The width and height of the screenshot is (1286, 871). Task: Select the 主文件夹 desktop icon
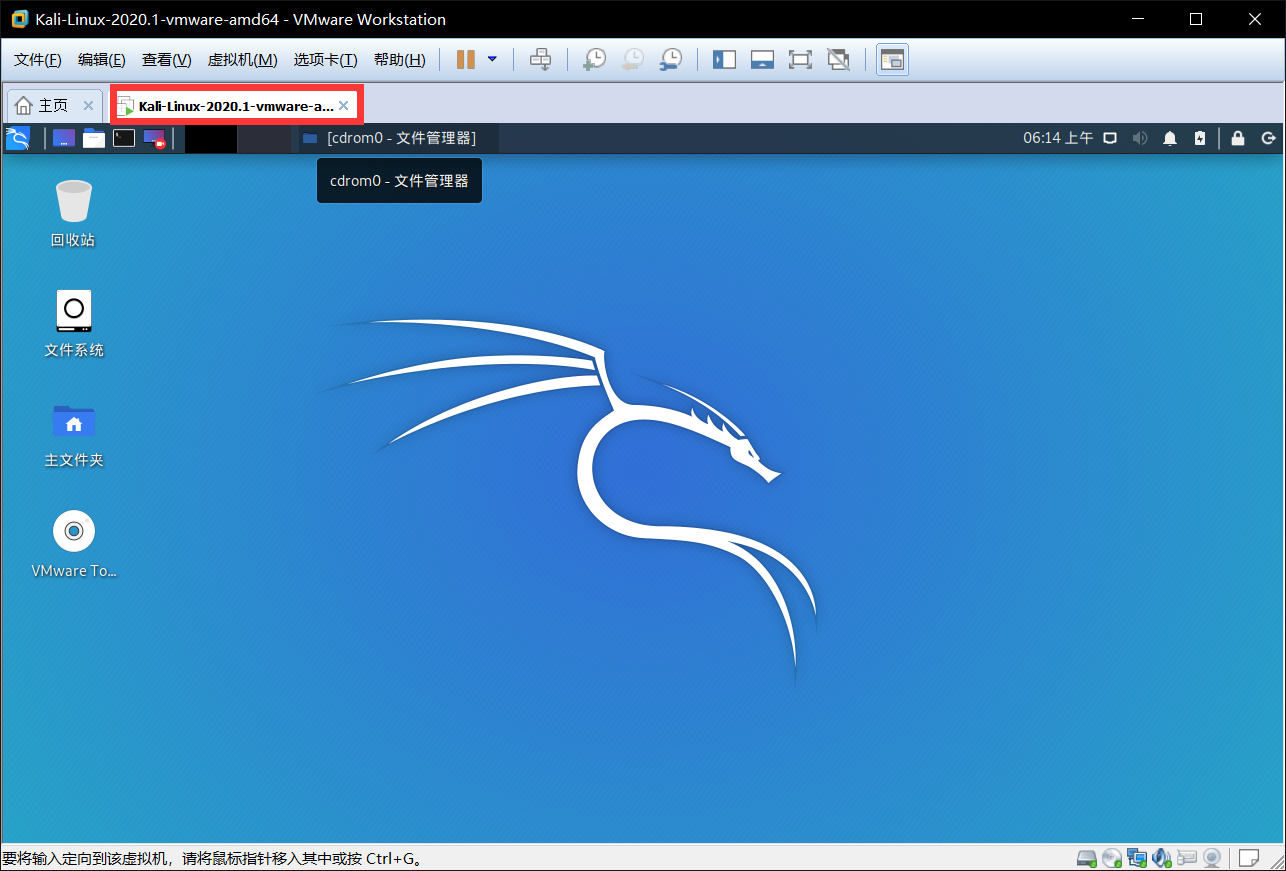(x=74, y=434)
